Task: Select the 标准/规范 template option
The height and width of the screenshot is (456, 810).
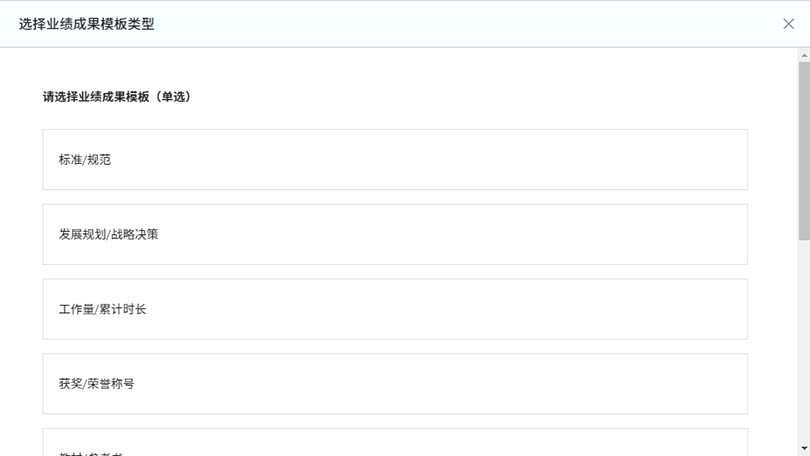Action: tap(395, 160)
